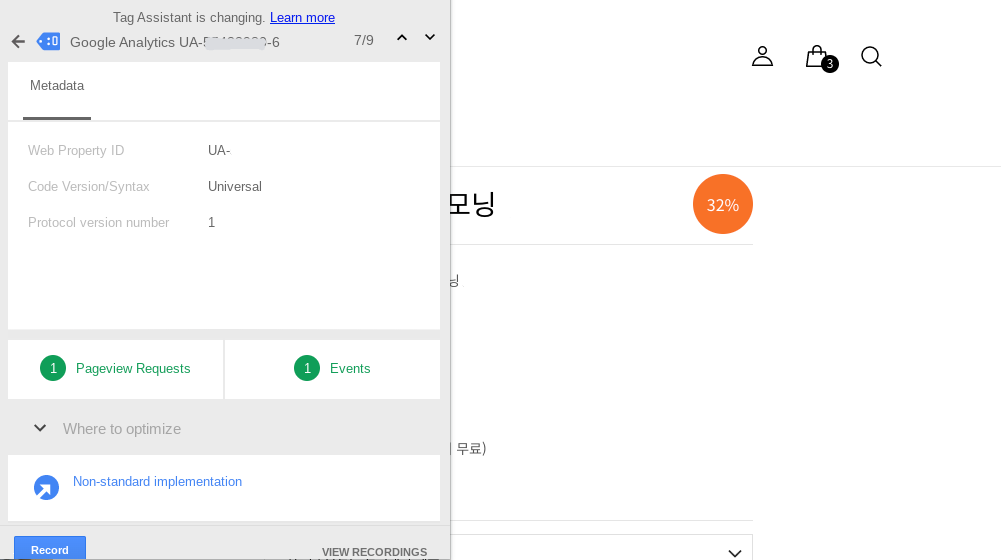This screenshot has height=560, width=1001.
Task: Expand the product option dropdown
Action: click(x=735, y=553)
